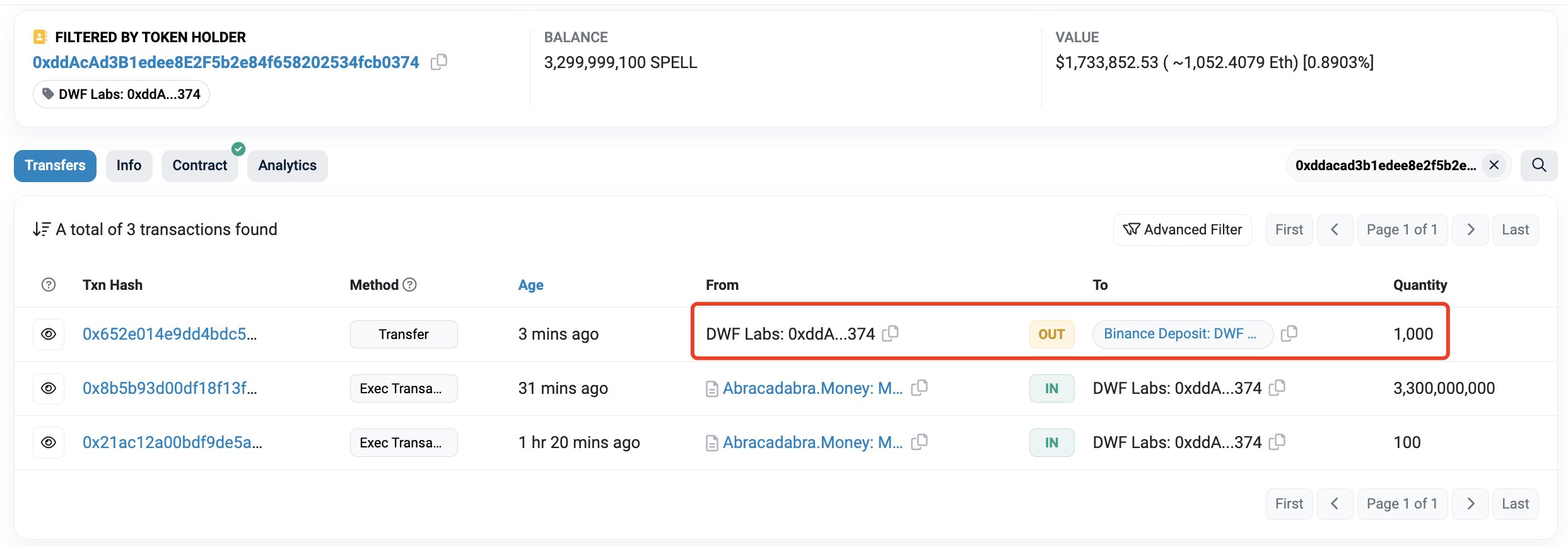Open the Advanced Filter options
The width and height of the screenshot is (1568, 547).
[x=1182, y=230]
